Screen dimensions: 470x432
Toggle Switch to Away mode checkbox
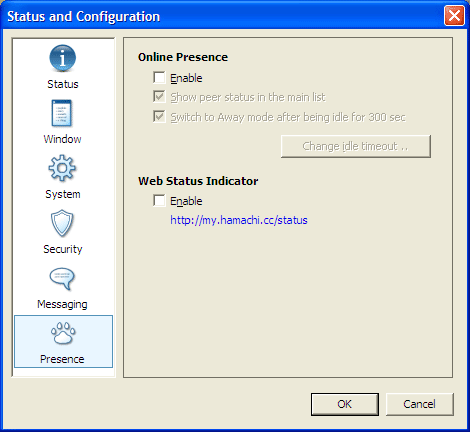click(159, 117)
